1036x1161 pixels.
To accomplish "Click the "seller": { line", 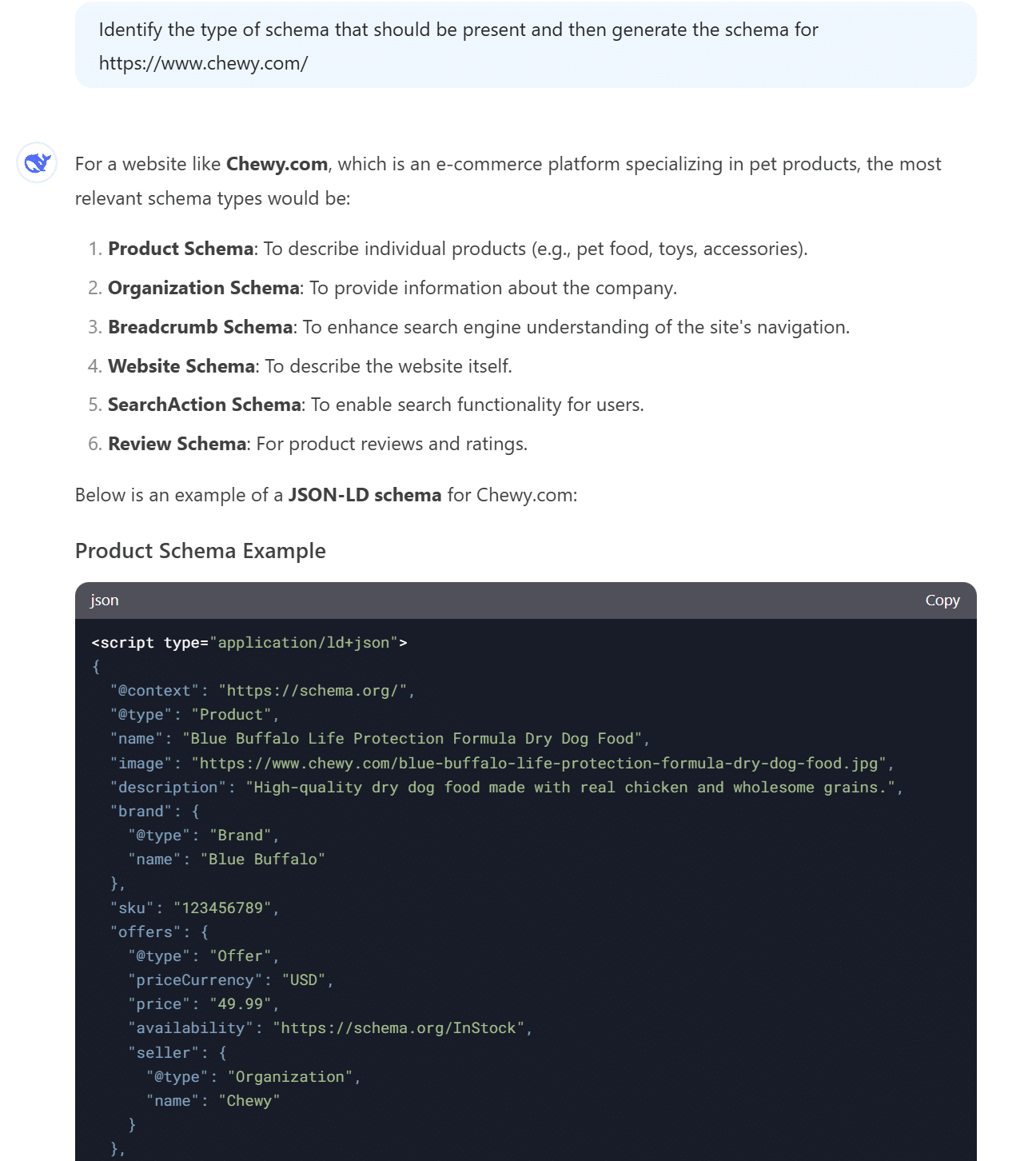I will pos(177,1053).
